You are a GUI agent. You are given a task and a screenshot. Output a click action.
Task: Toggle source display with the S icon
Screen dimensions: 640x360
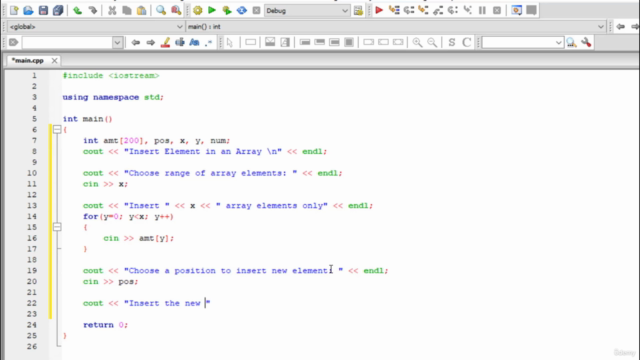pyautogui.click(x=451, y=42)
